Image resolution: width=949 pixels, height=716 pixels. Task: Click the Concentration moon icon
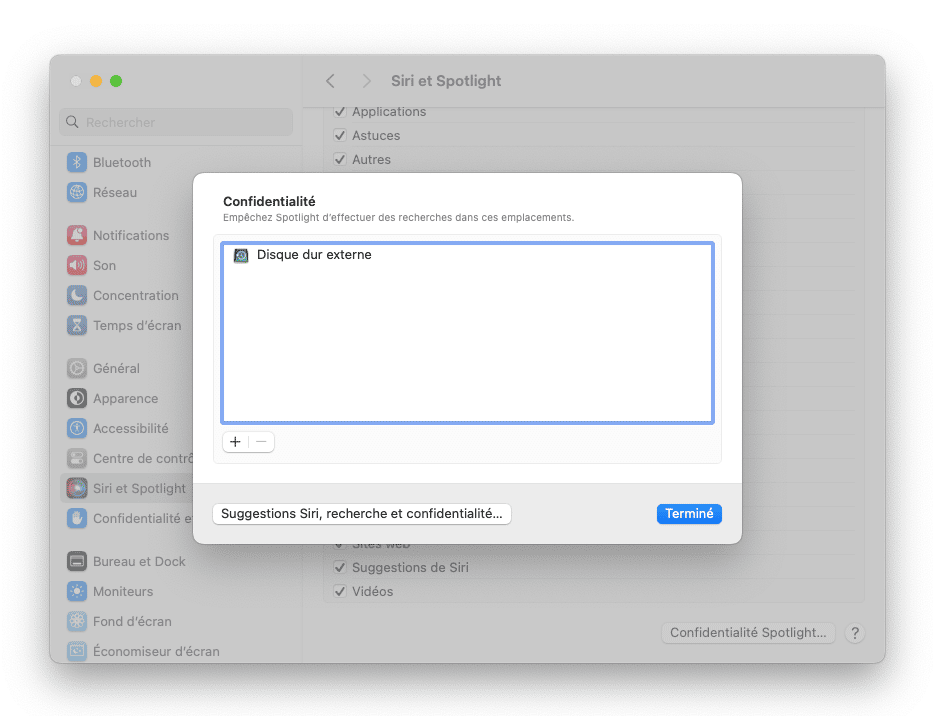click(x=77, y=295)
